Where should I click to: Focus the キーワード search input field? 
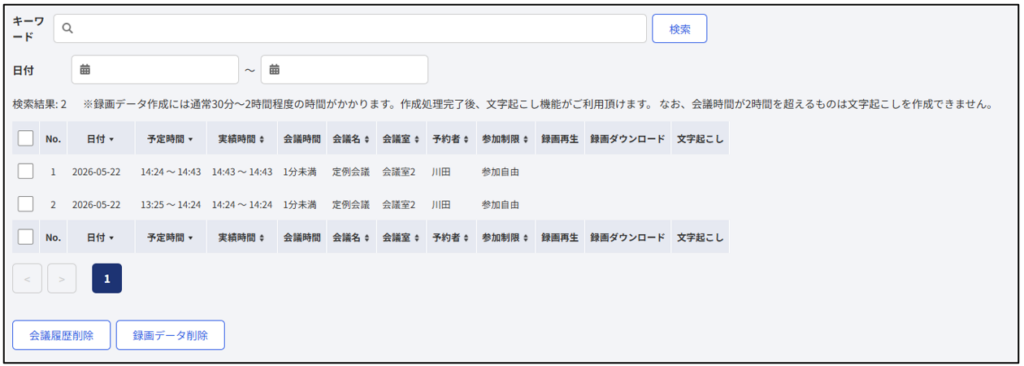tap(350, 29)
